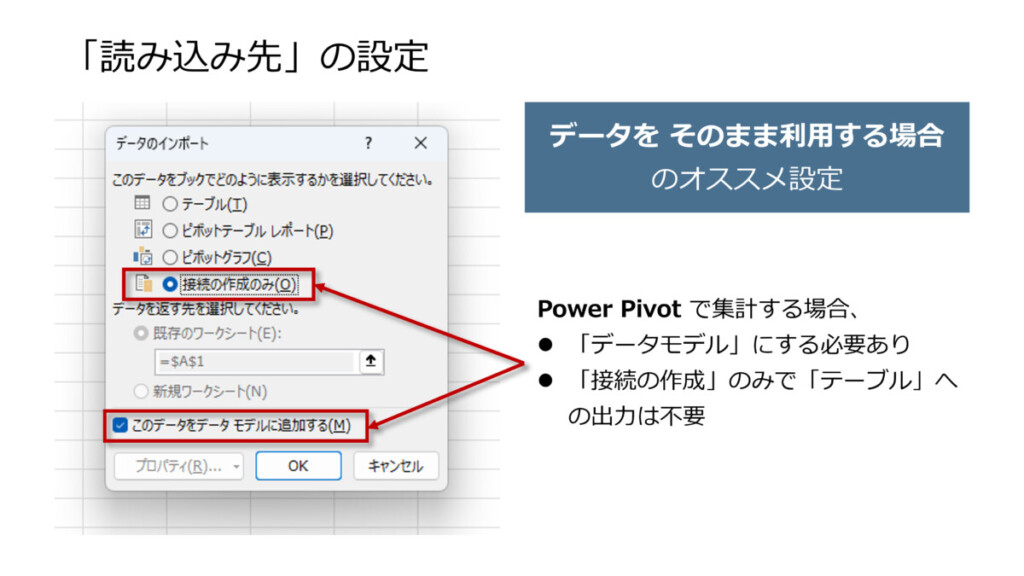Click the プロパティ(R)... button
The image size is (1024, 576).
[178, 466]
